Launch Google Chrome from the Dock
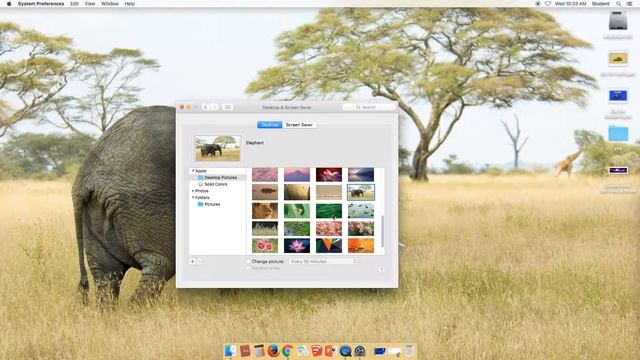 coord(287,351)
